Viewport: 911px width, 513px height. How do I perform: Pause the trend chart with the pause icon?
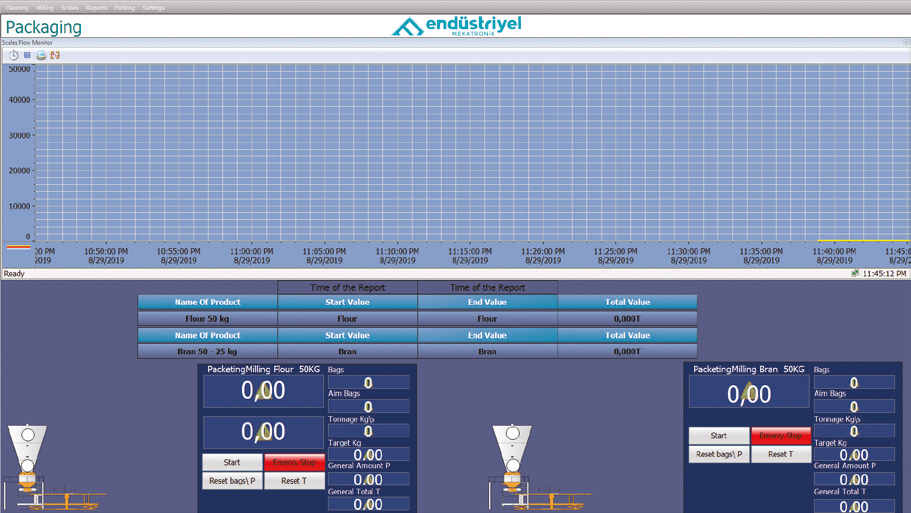[x=27, y=55]
